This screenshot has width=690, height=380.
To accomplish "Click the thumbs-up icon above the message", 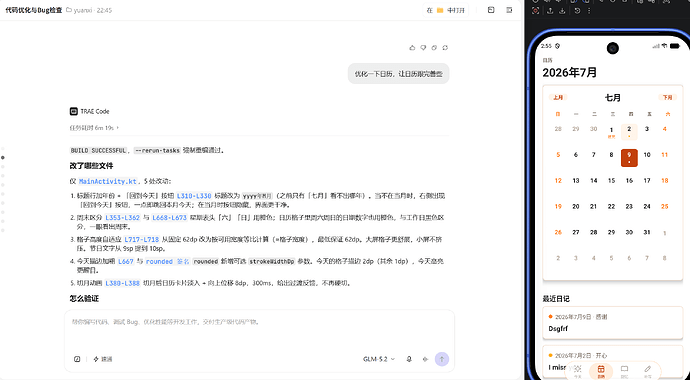I will [412, 48].
